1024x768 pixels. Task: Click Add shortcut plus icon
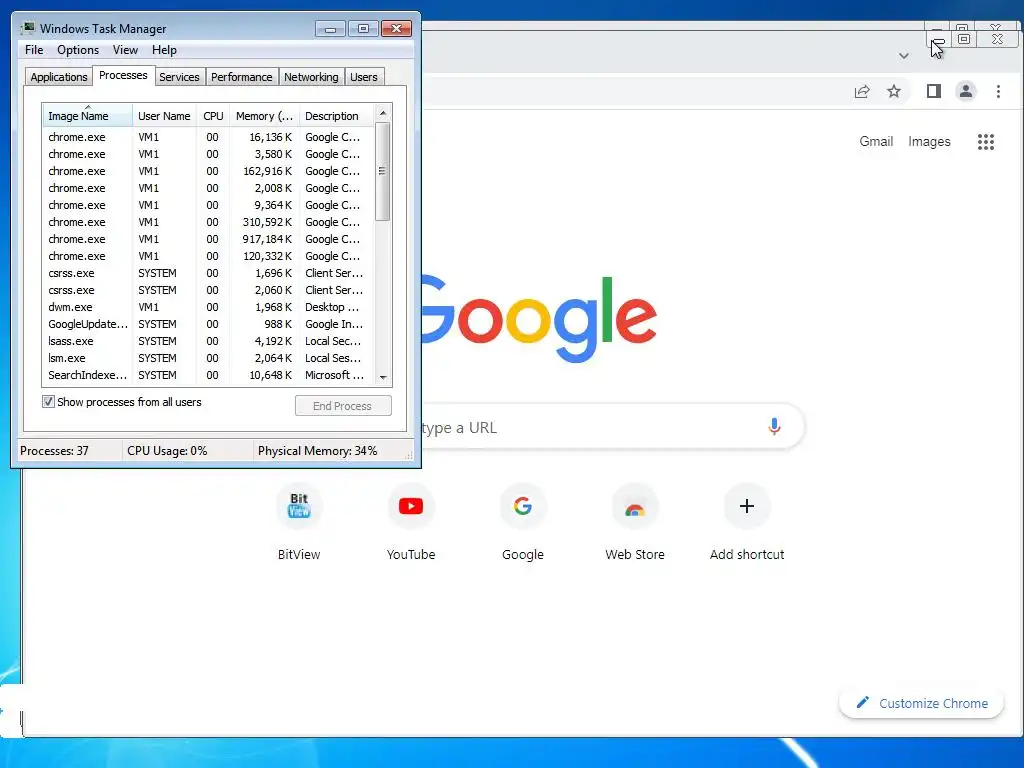click(x=747, y=506)
